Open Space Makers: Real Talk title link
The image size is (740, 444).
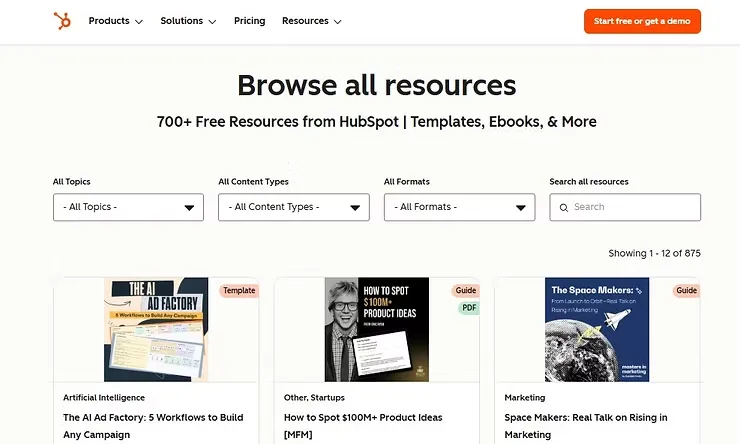[x=586, y=426]
